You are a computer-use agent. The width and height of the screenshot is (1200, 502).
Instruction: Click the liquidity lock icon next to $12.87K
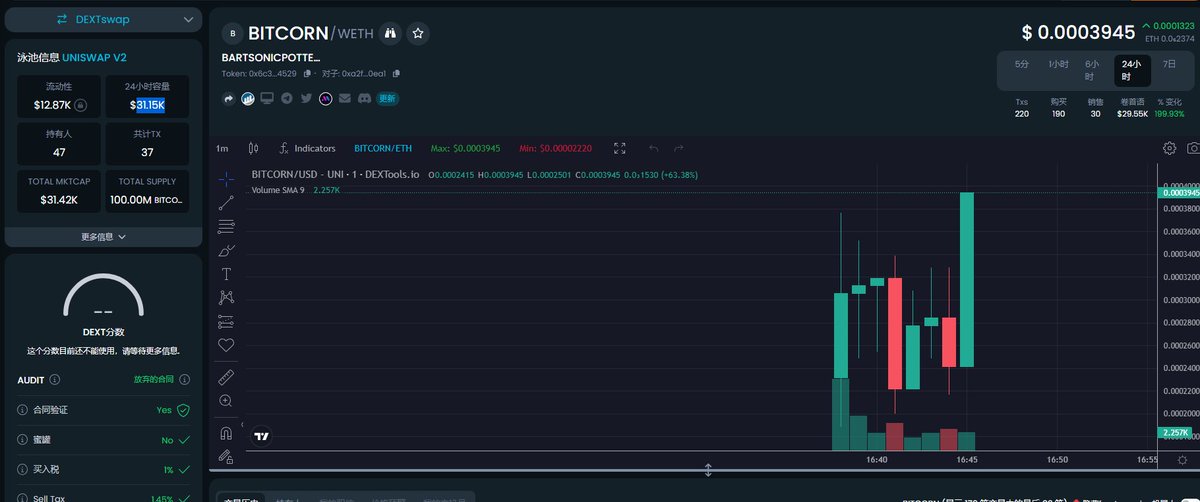coord(81,105)
